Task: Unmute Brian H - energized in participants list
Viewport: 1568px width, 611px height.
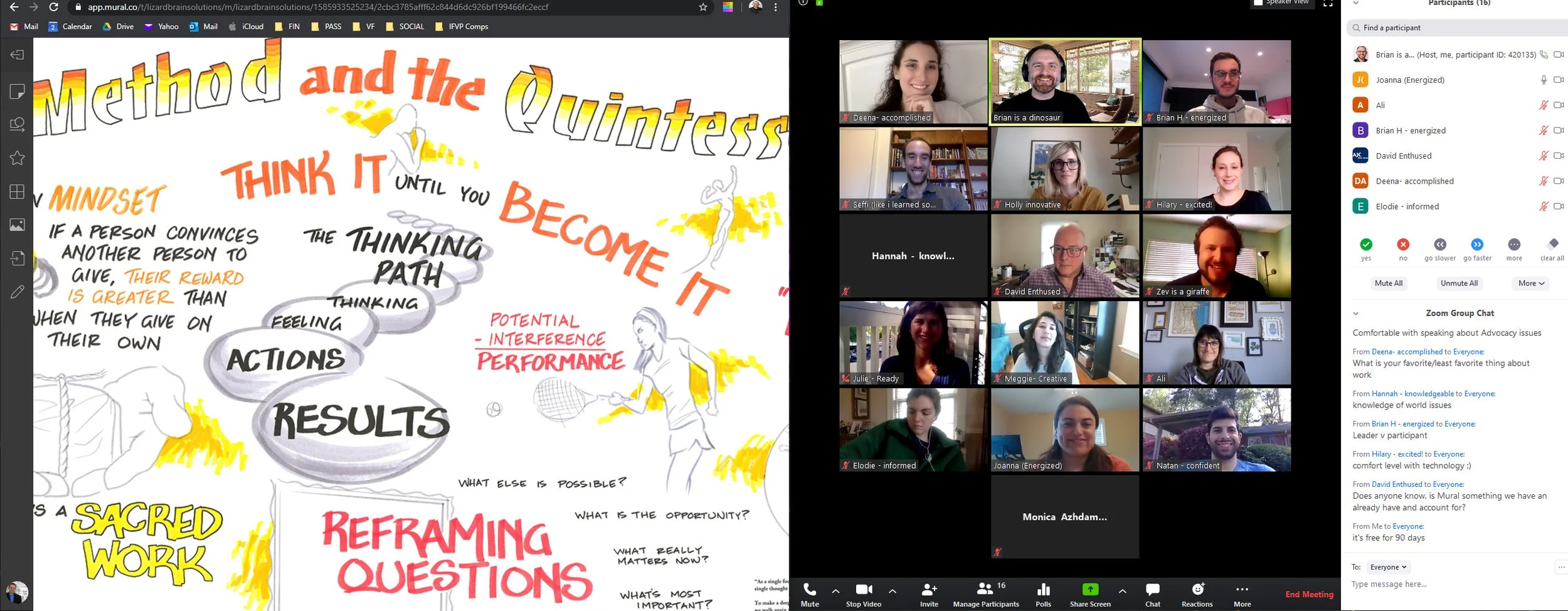Action: point(1544,130)
